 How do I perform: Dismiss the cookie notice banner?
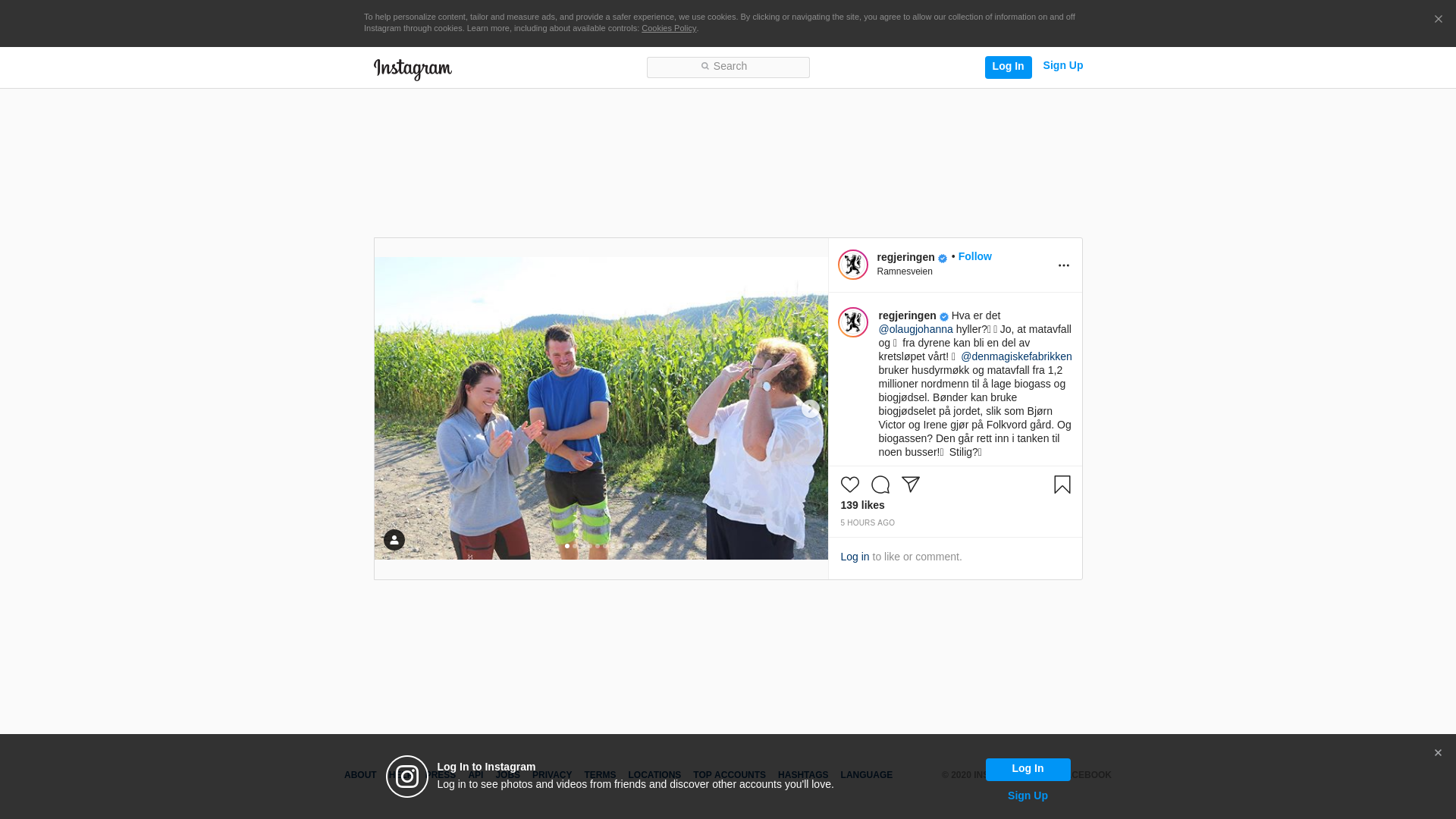pos(1438,20)
